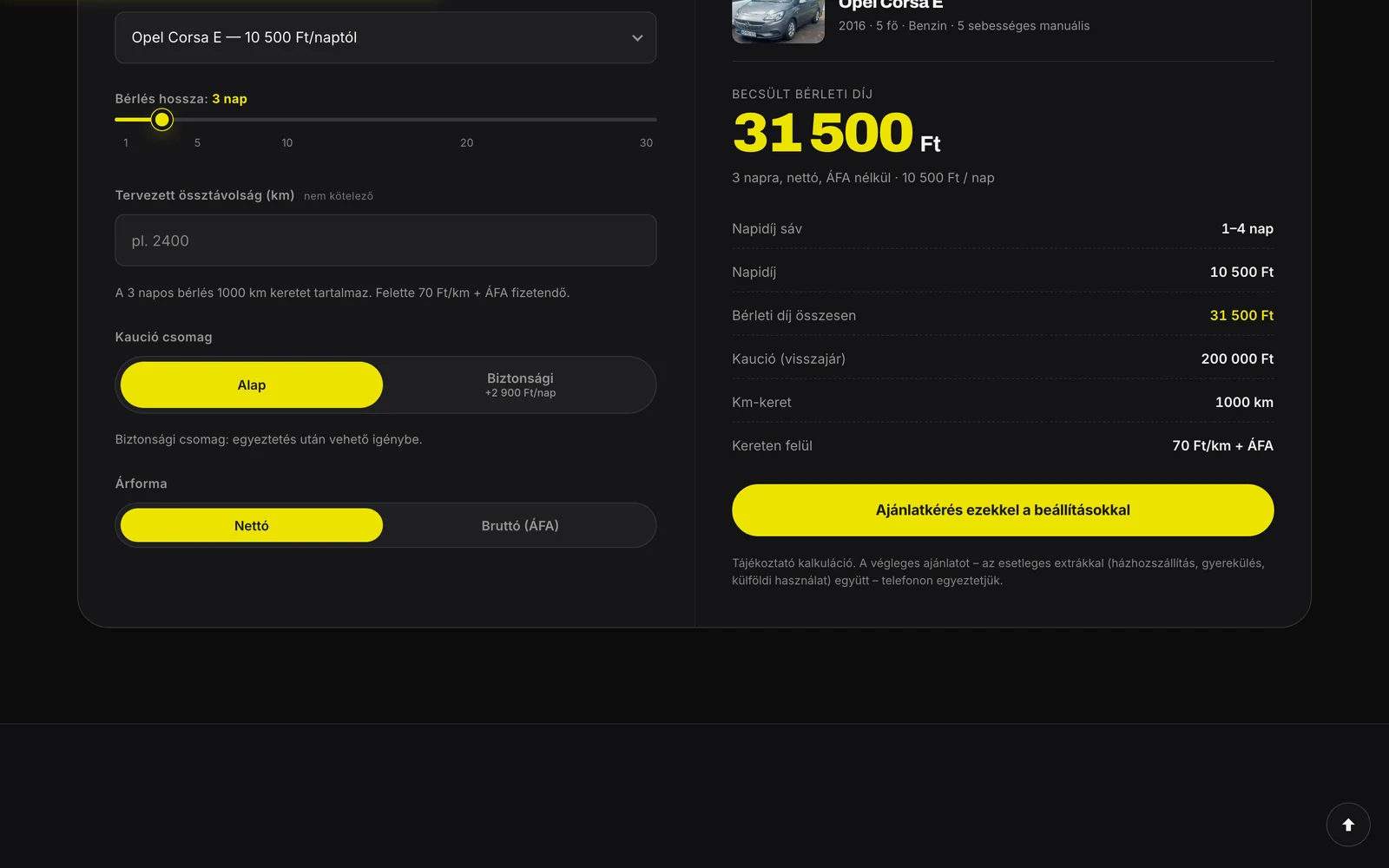Click the Tájékoztató kalkuláció disclaimer text

[998, 572]
